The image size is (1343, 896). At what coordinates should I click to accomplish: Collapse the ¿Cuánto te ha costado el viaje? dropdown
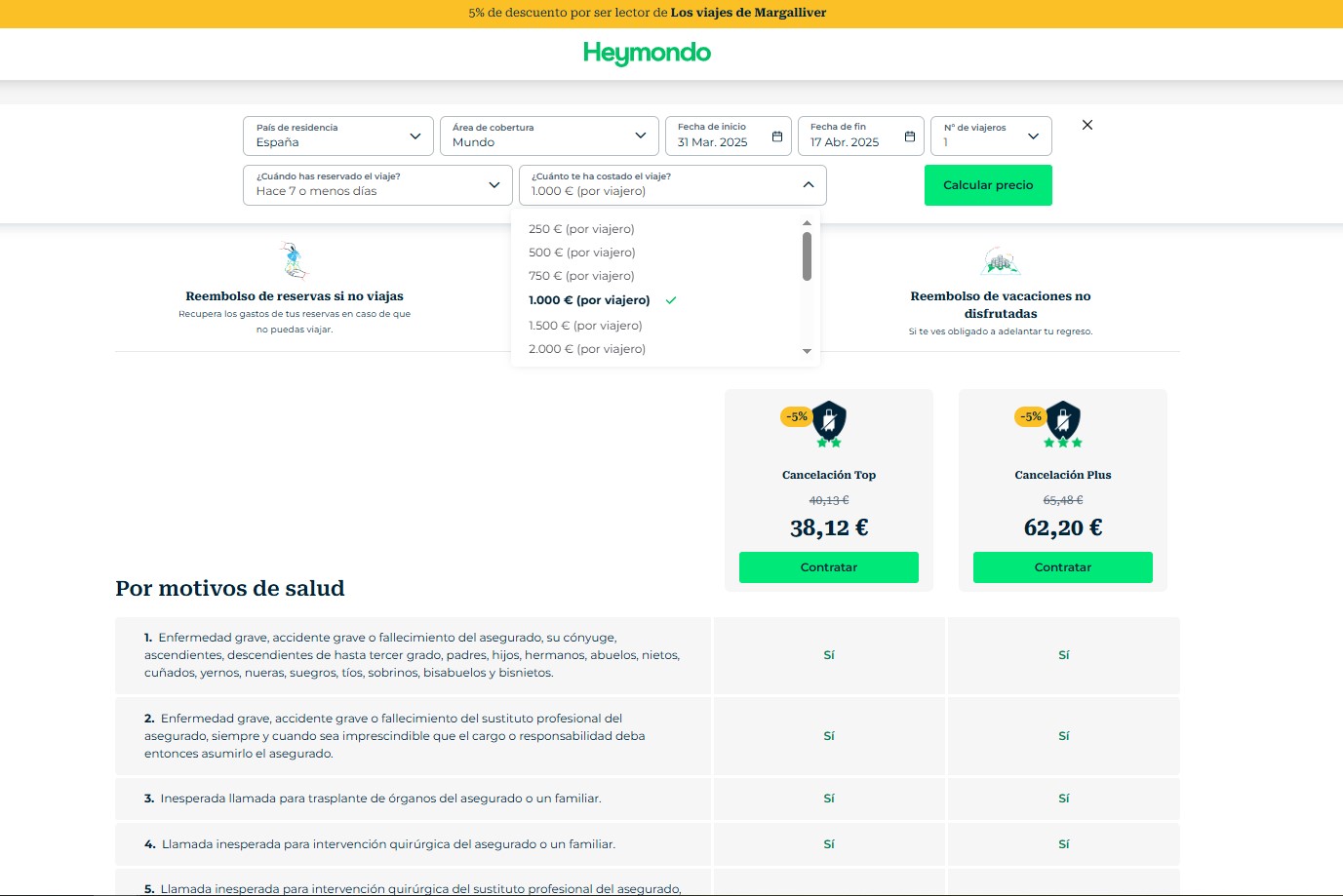(x=672, y=185)
